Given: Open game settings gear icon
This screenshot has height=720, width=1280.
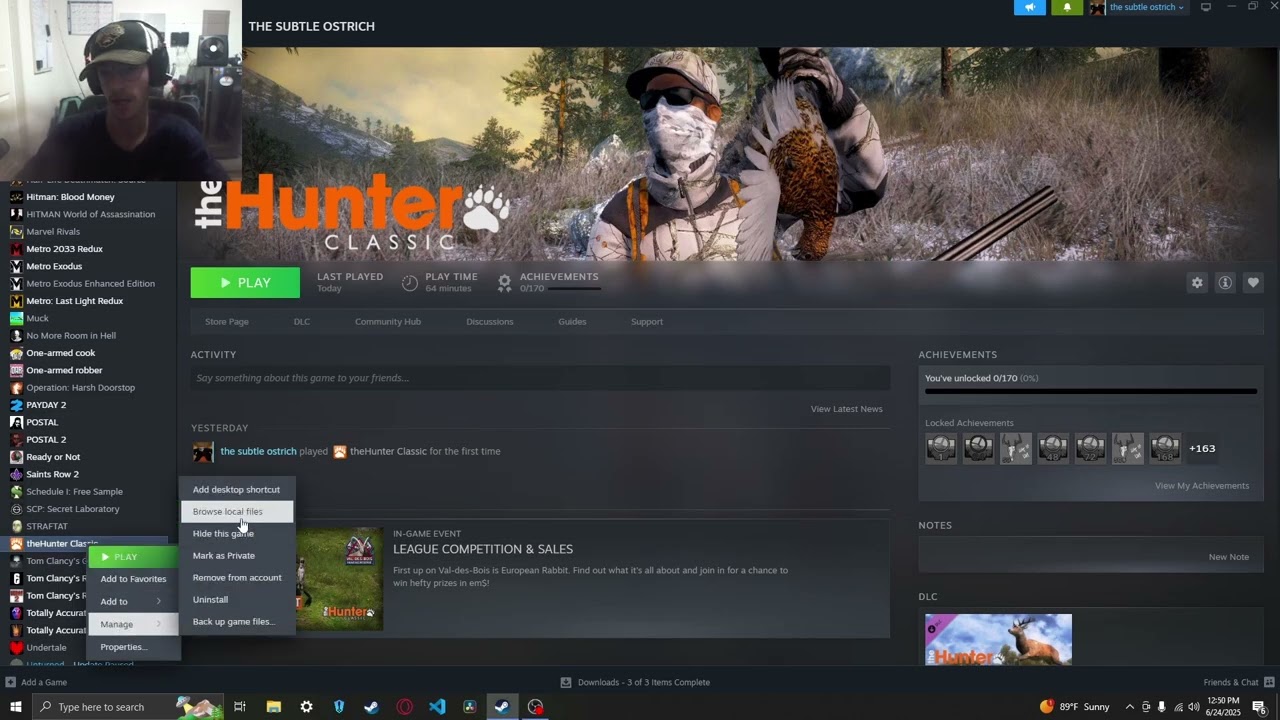Looking at the screenshot, I should 1197,283.
